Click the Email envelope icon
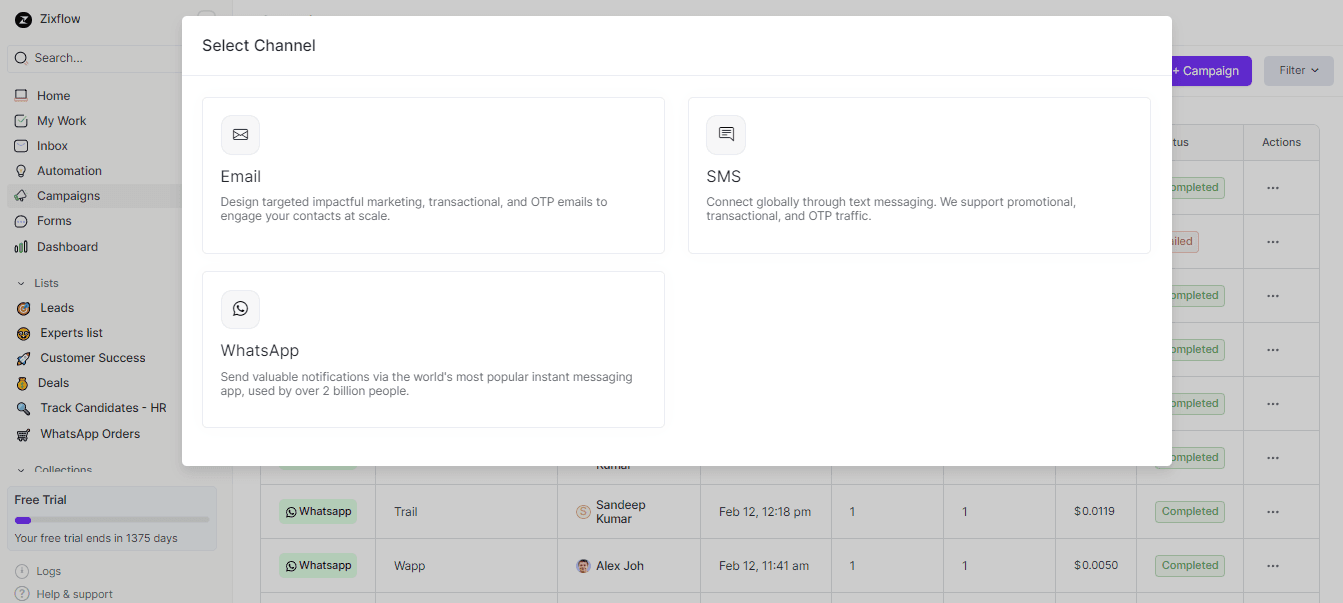Screen dimensions: 1343x603 click(x=240, y=135)
